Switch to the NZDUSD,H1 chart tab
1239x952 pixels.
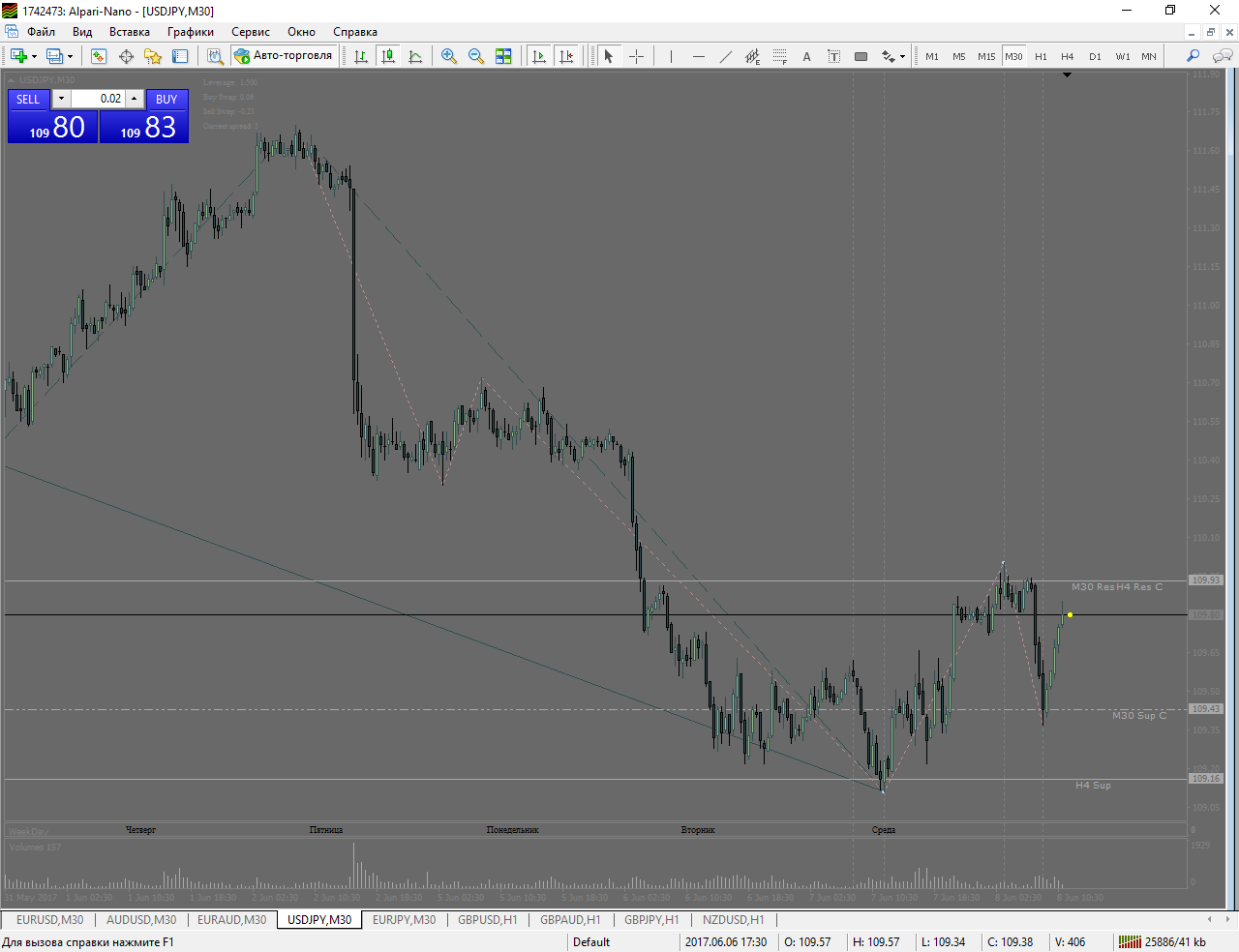click(734, 919)
